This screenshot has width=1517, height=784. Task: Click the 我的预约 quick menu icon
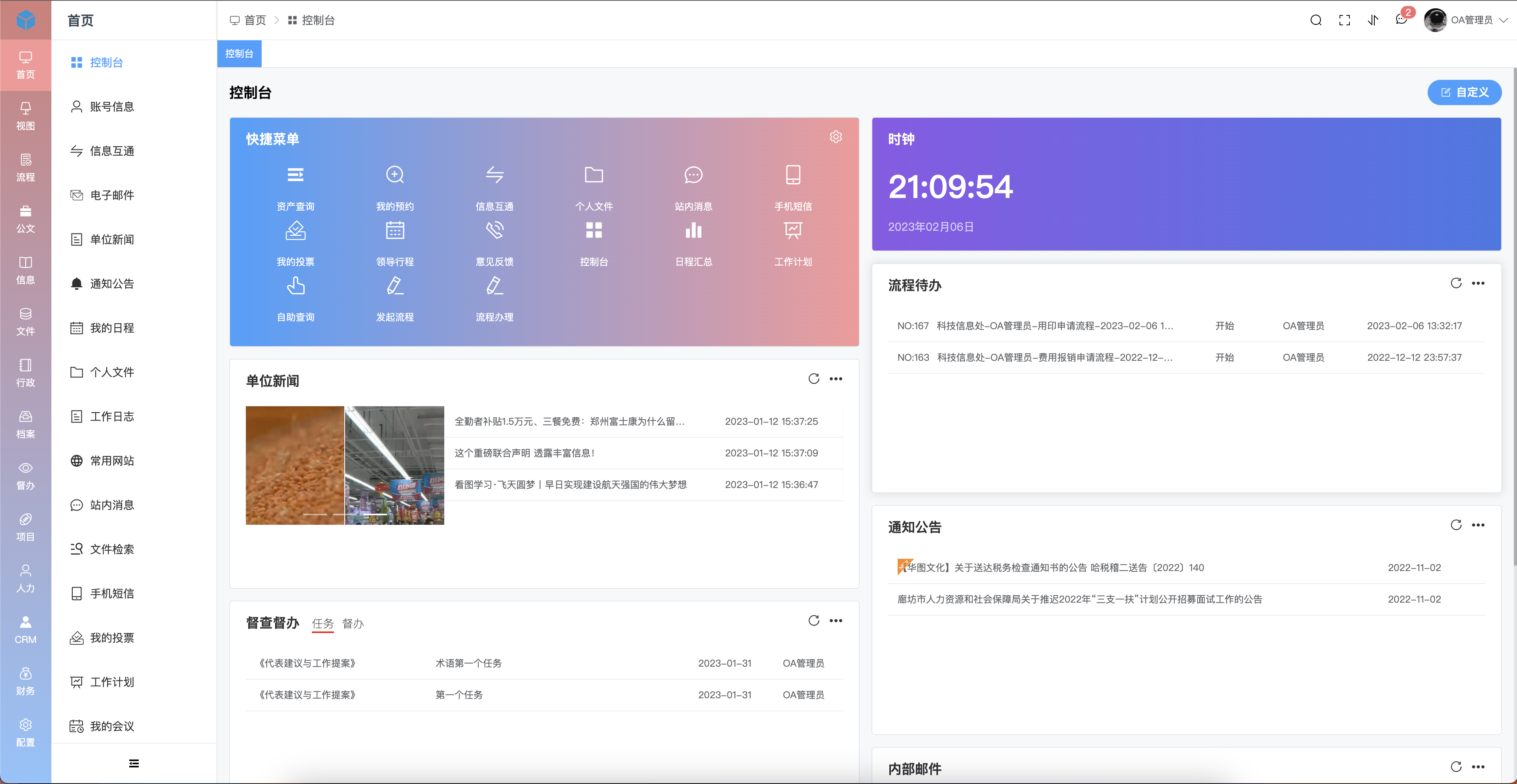(395, 175)
